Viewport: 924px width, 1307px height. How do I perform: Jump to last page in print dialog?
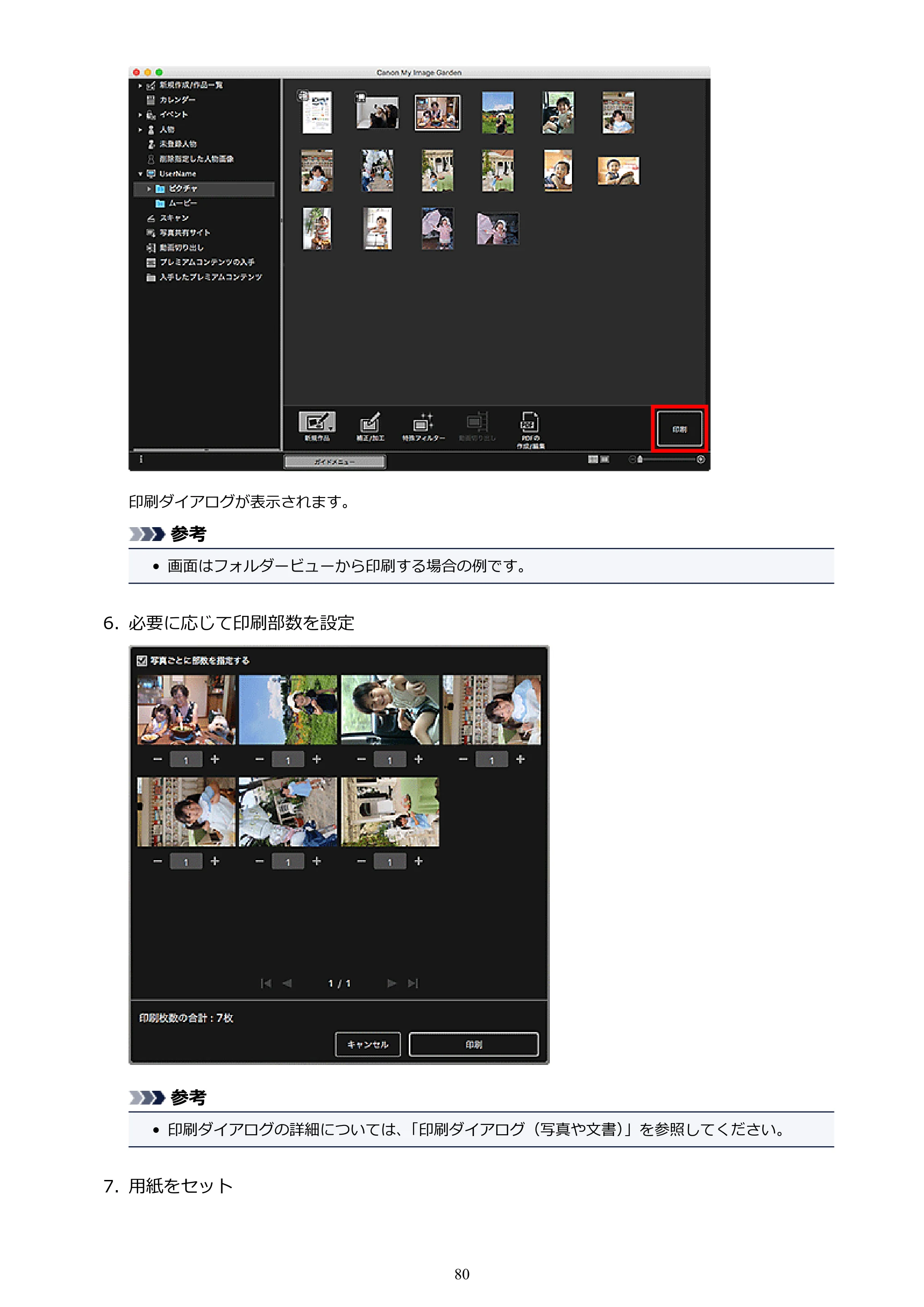(x=413, y=984)
